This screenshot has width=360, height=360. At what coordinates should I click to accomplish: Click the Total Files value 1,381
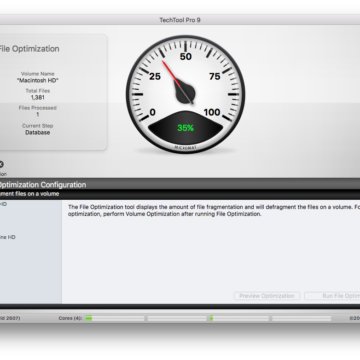click(x=38, y=98)
